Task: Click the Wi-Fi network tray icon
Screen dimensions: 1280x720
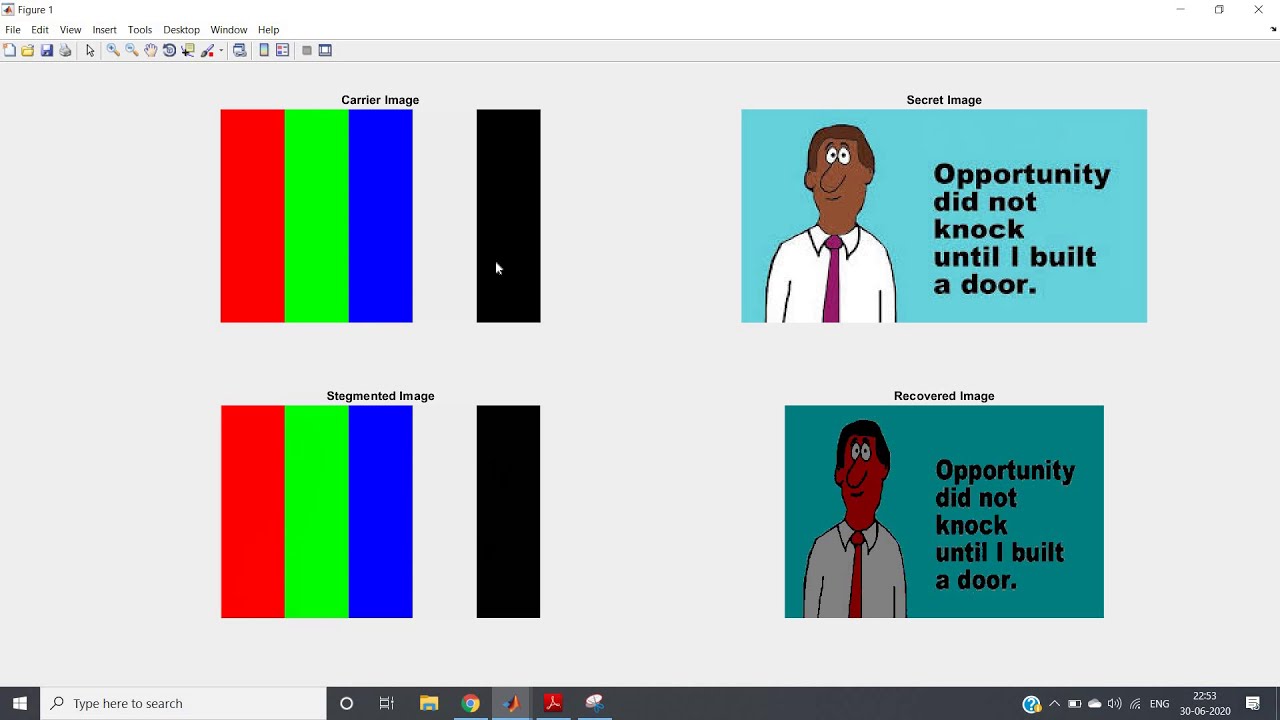Action: tap(1135, 704)
